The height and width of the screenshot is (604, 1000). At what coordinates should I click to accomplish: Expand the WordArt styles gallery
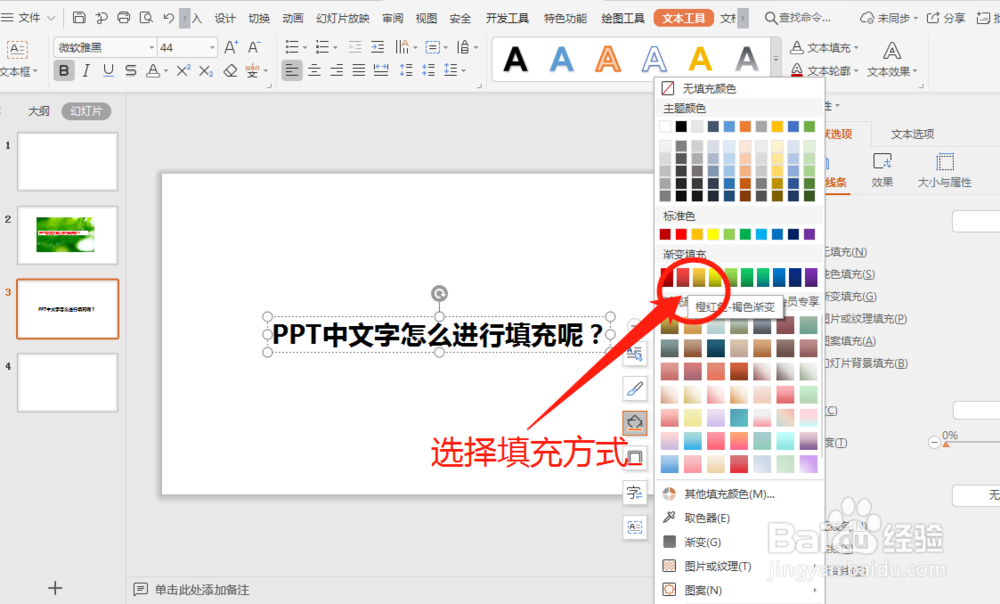point(776,59)
